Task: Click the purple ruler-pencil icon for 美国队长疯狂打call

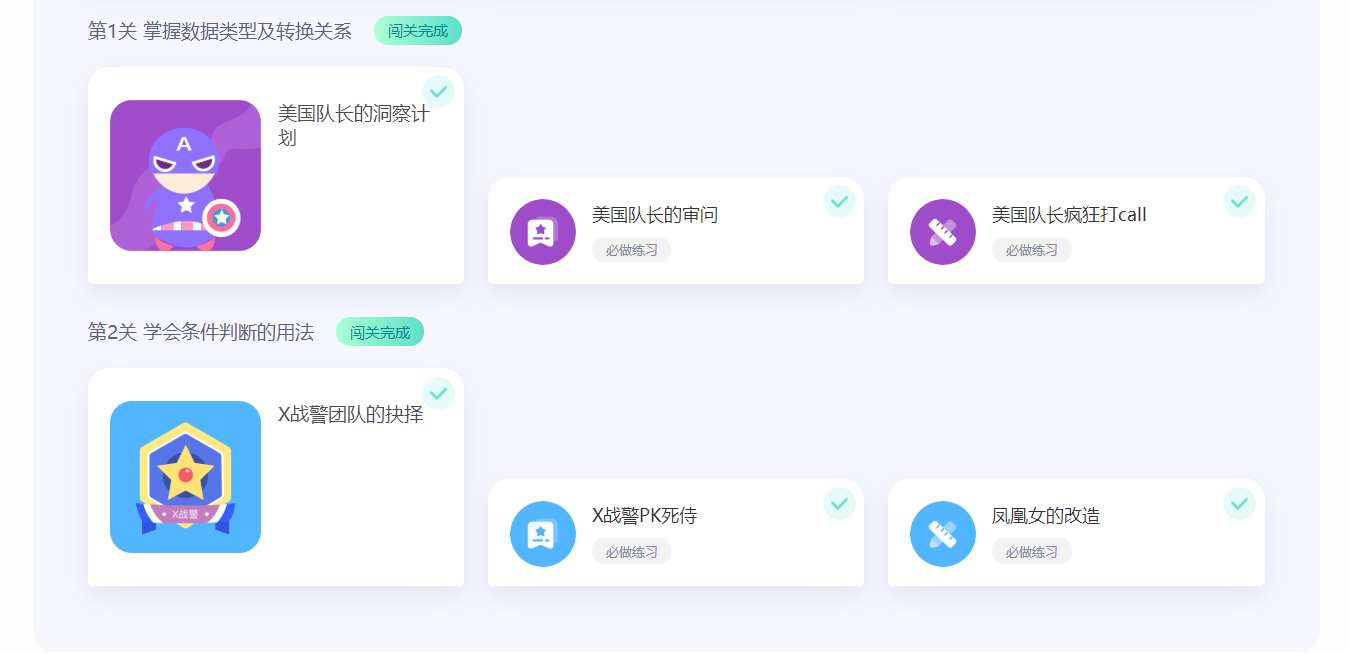Action: (943, 232)
